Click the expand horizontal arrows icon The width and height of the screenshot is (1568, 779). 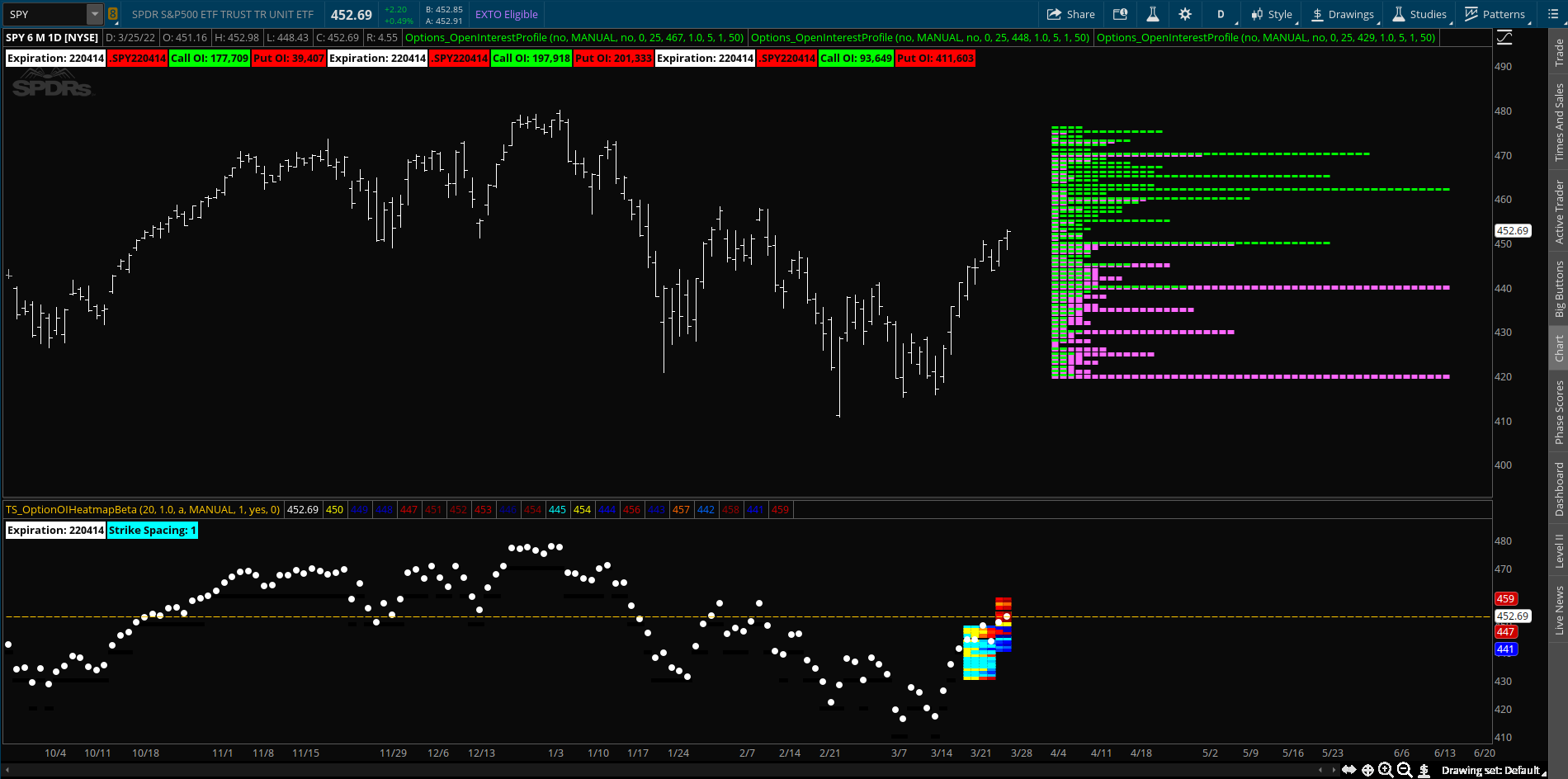click(1348, 770)
